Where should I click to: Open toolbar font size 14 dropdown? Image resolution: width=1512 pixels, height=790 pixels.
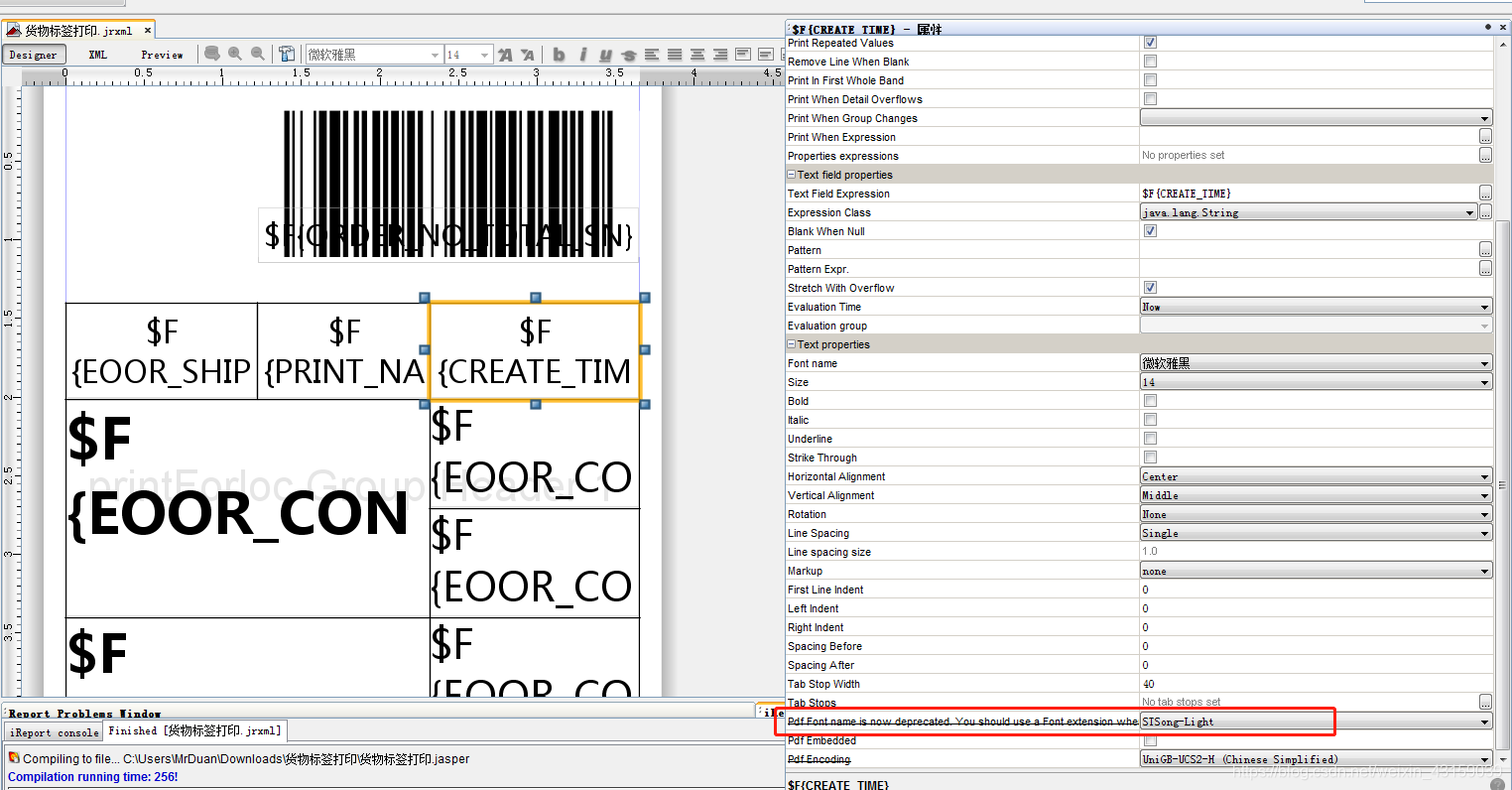tap(468, 55)
